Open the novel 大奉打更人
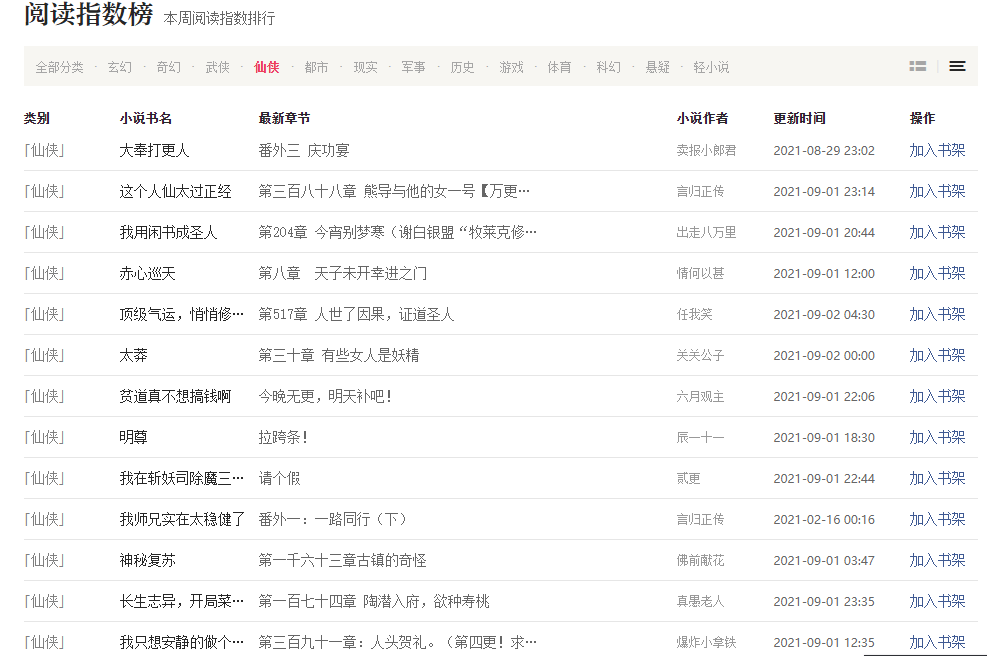 (154, 150)
